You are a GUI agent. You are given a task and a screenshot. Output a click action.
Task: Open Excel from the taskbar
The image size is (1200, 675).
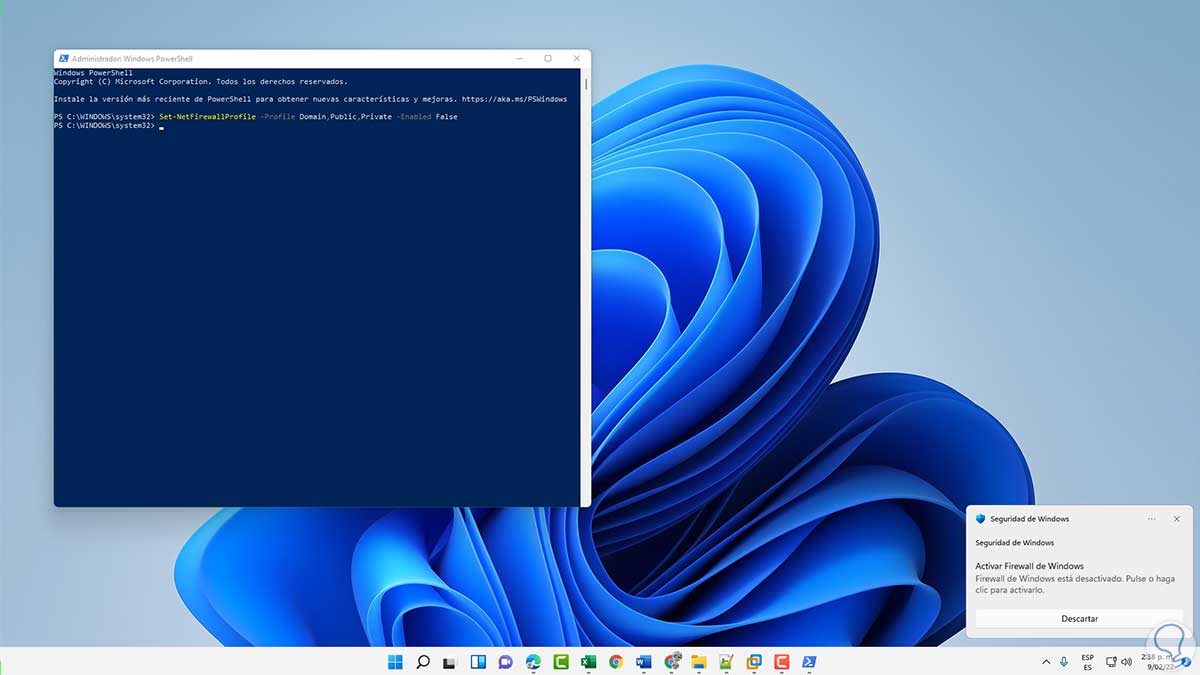[588, 662]
